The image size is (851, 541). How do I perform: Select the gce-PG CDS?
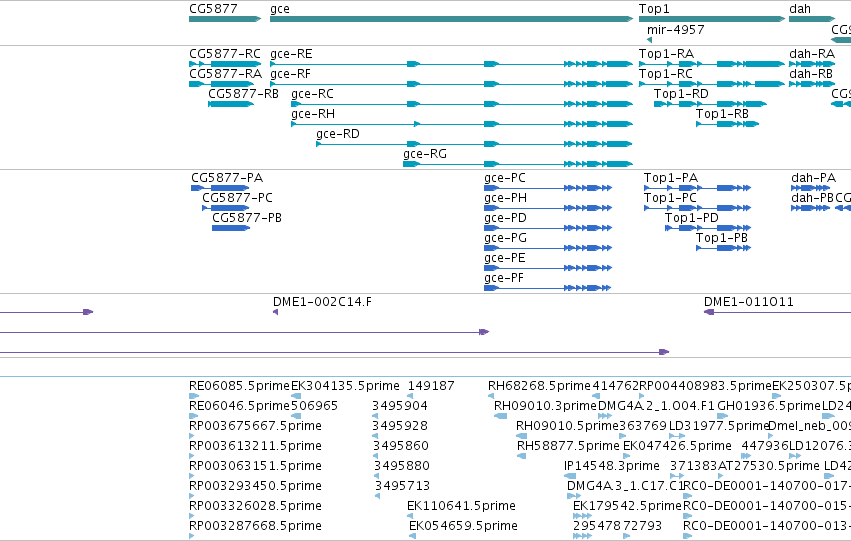click(548, 248)
